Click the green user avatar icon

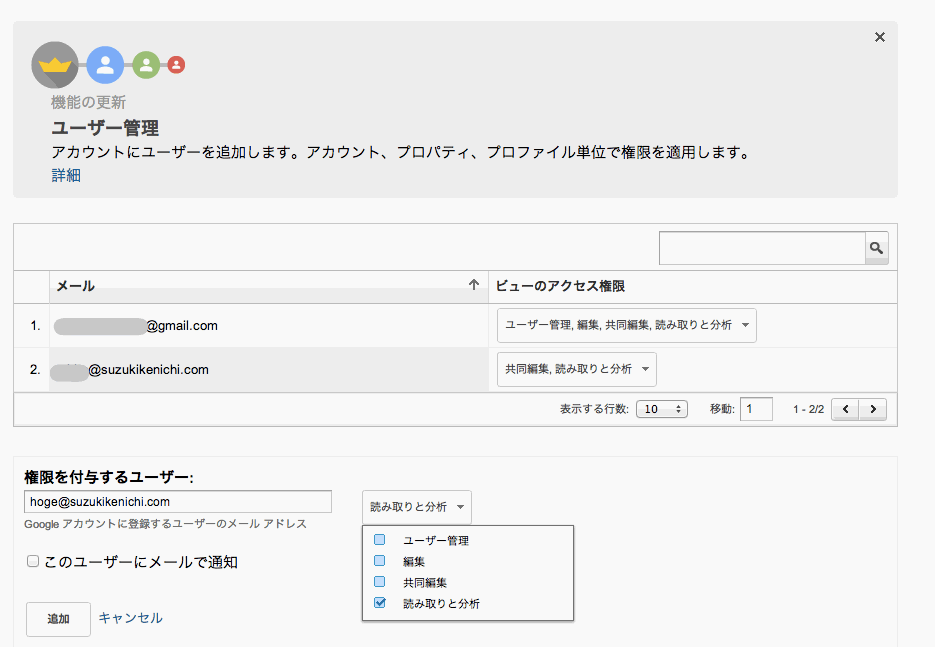tap(146, 65)
